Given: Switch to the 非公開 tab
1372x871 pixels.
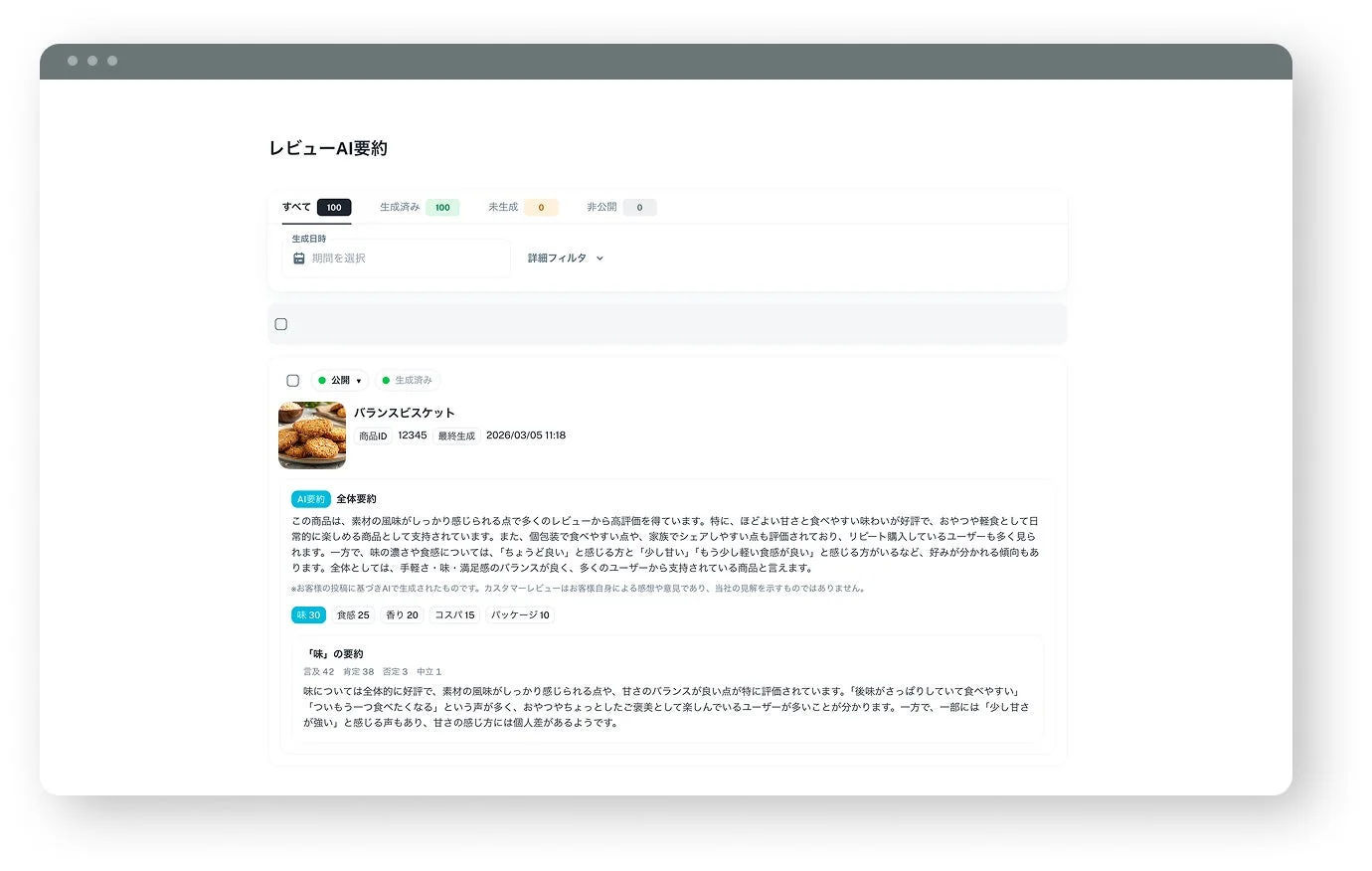Looking at the screenshot, I should pos(602,207).
